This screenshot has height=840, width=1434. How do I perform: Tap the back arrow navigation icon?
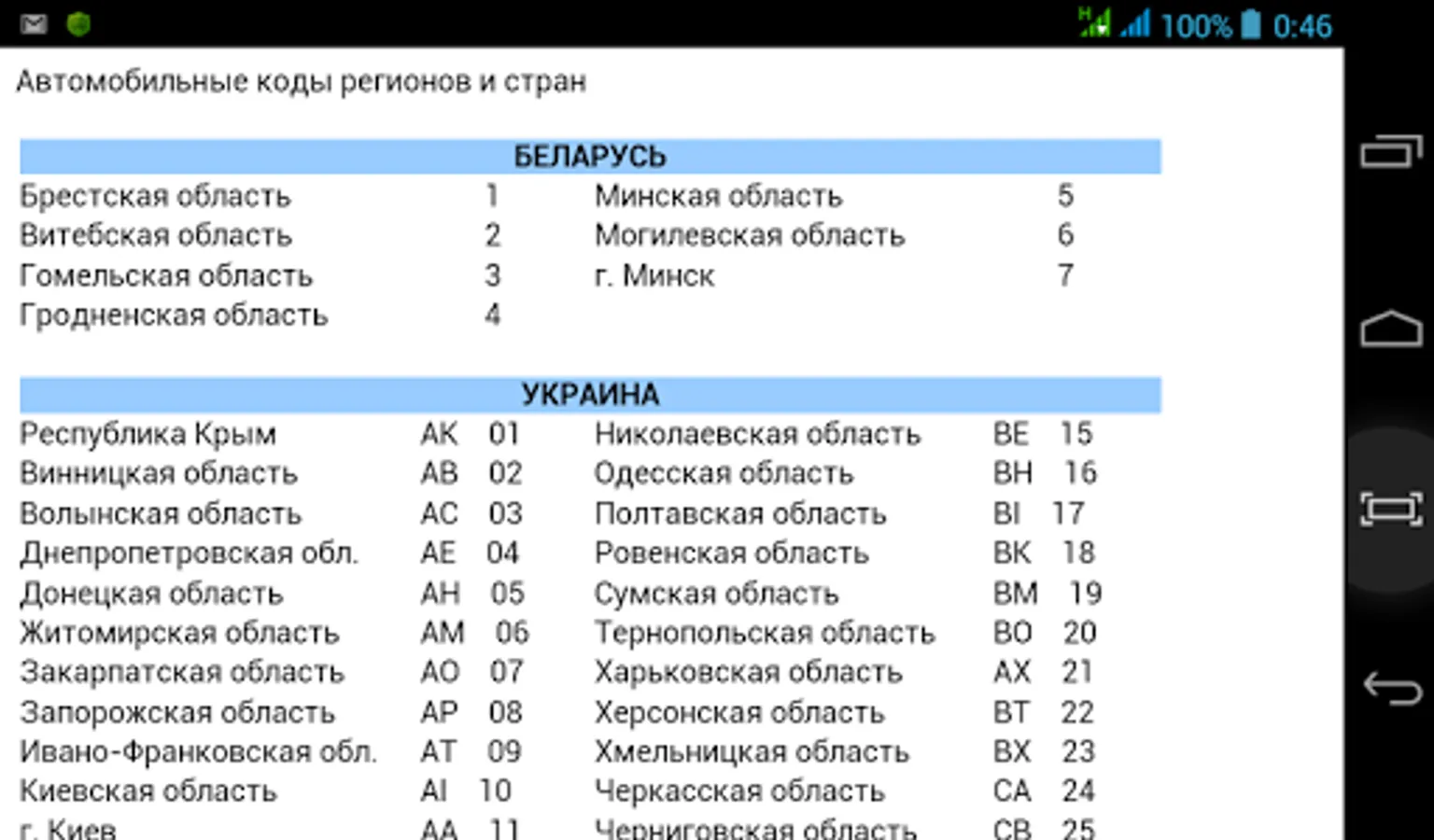point(1391,689)
